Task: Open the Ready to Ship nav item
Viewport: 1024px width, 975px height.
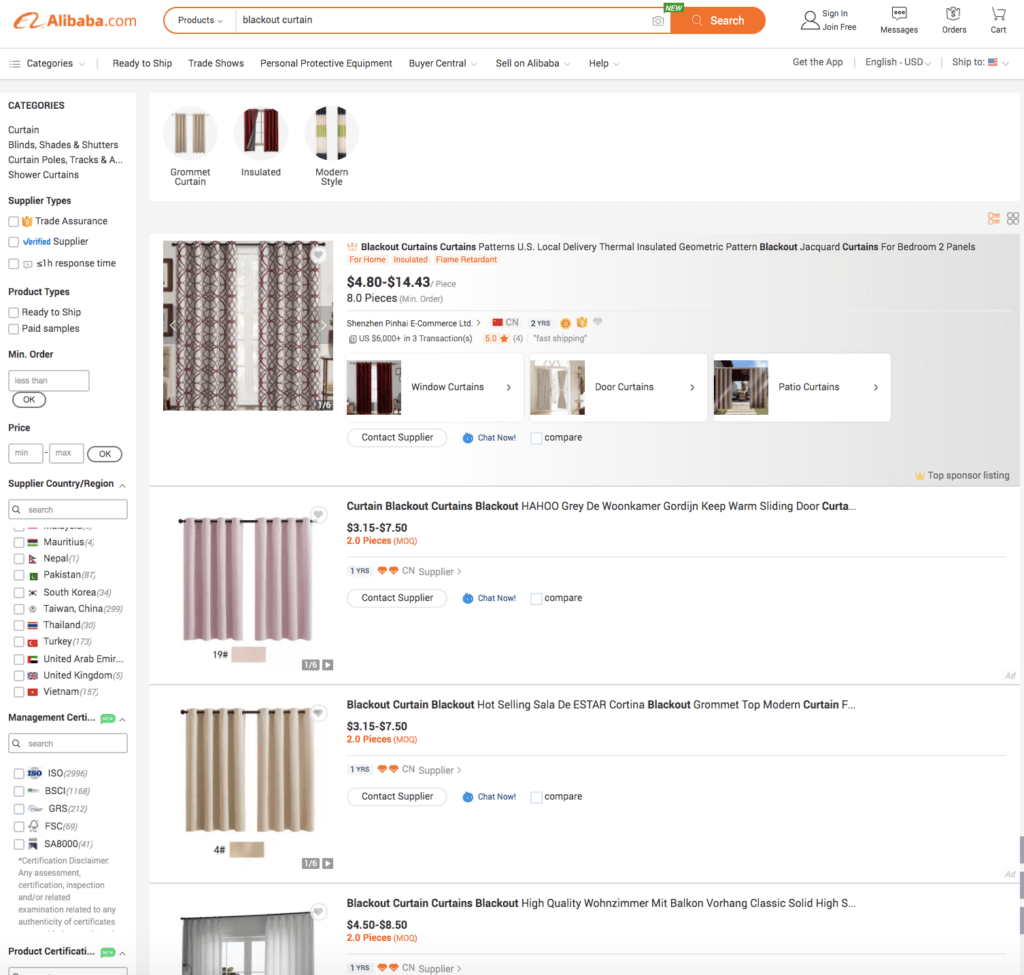Action: click(142, 63)
